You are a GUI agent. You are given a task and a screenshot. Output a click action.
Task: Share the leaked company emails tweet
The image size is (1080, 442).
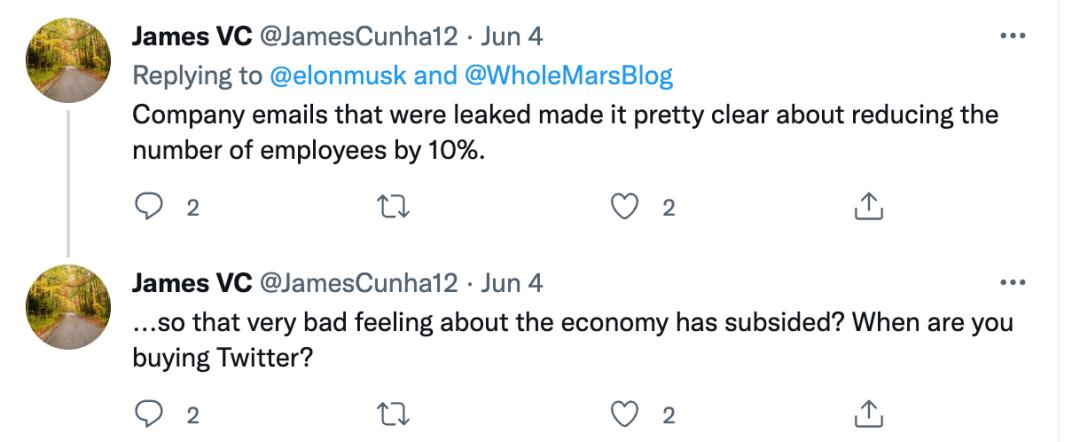click(869, 207)
